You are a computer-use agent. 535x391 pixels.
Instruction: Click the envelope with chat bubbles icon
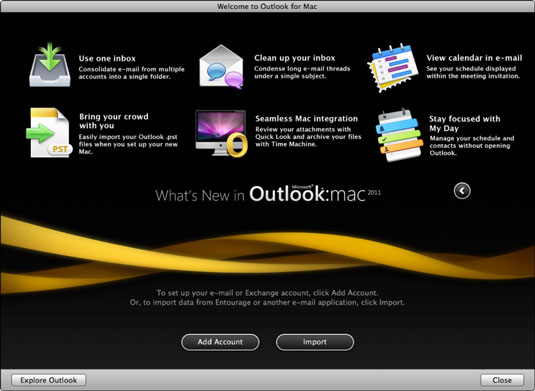[221, 67]
